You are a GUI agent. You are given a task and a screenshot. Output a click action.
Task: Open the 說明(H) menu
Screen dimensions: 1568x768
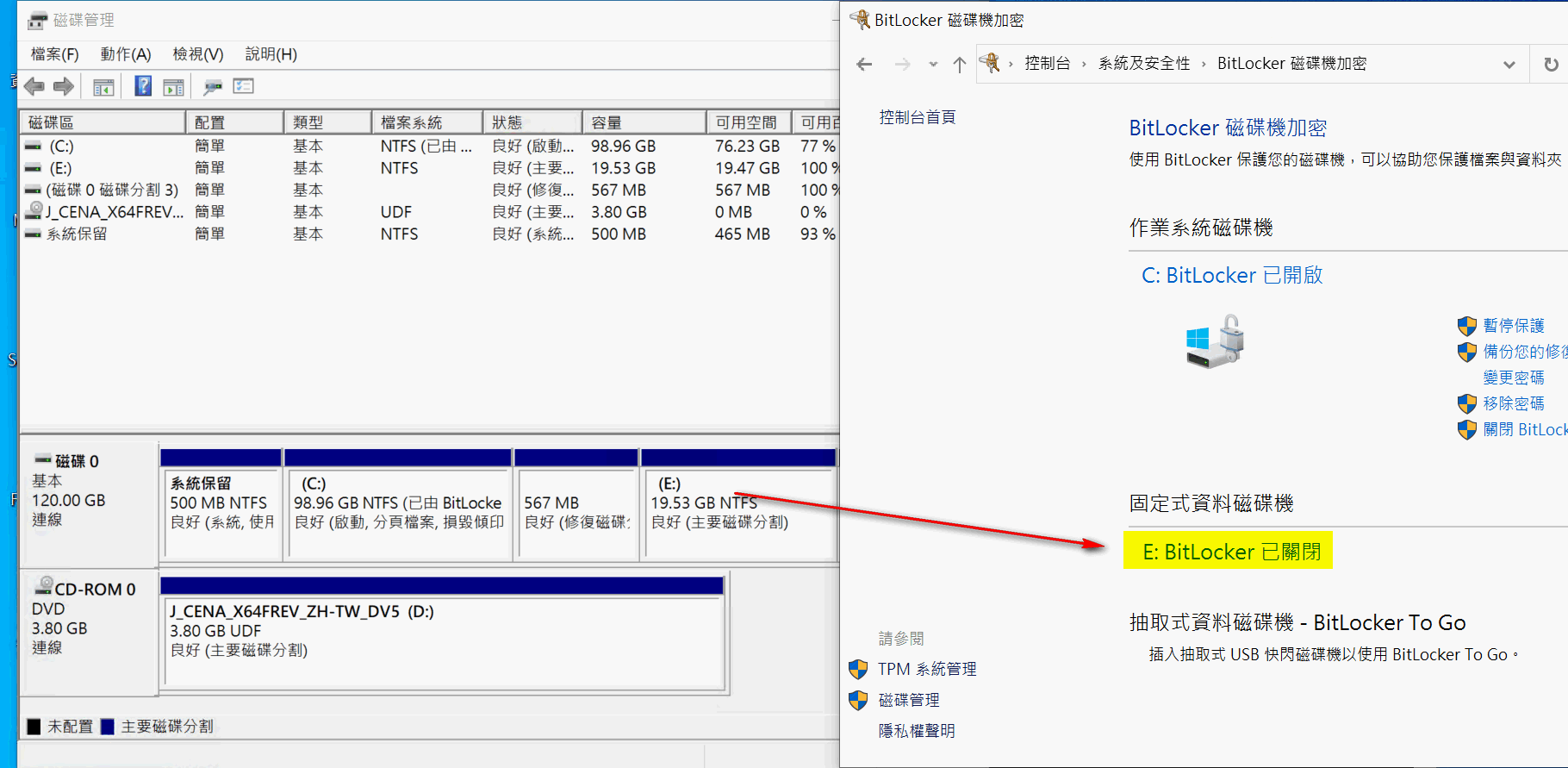coord(271,54)
